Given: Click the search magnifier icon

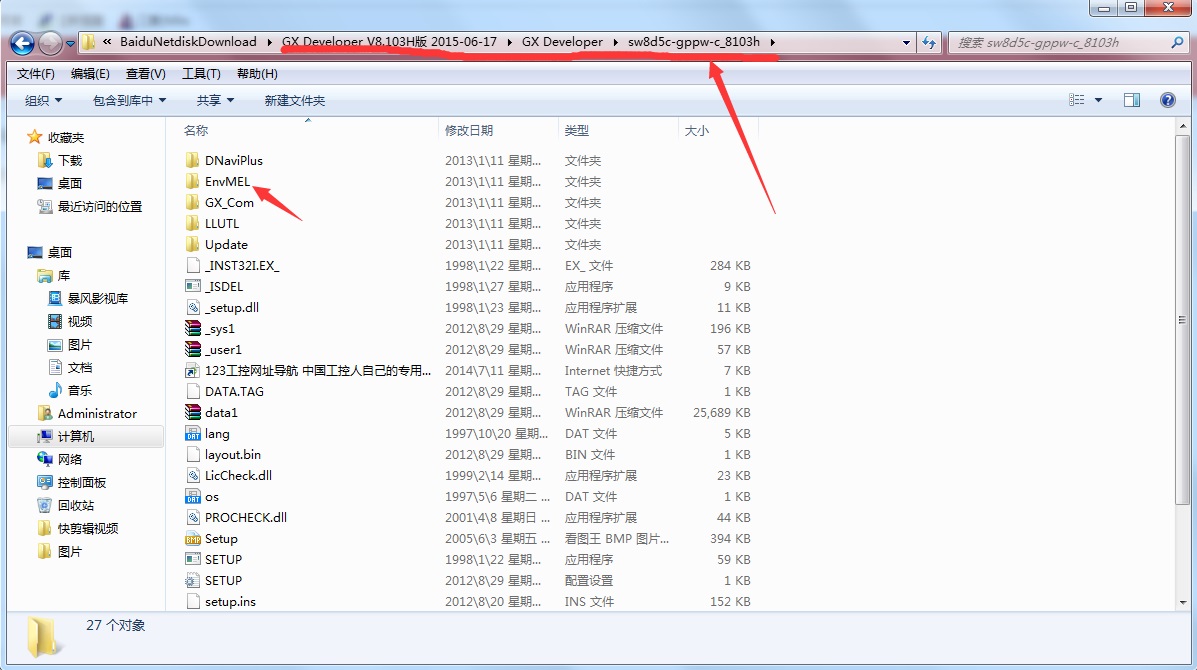Looking at the screenshot, I should pyautogui.click(x=1175, y=43).
